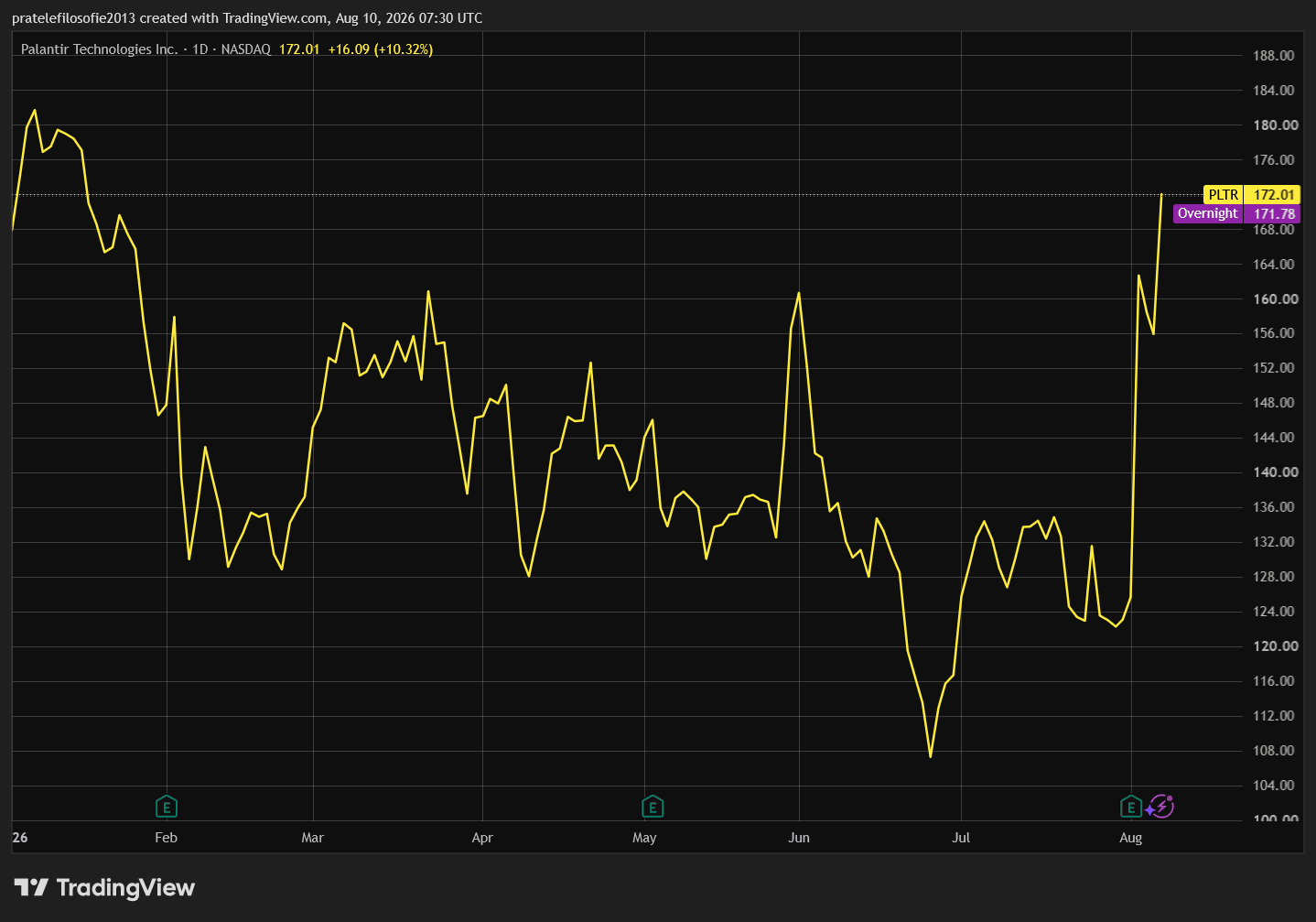Click the 176.00 price axis label

1274,160
